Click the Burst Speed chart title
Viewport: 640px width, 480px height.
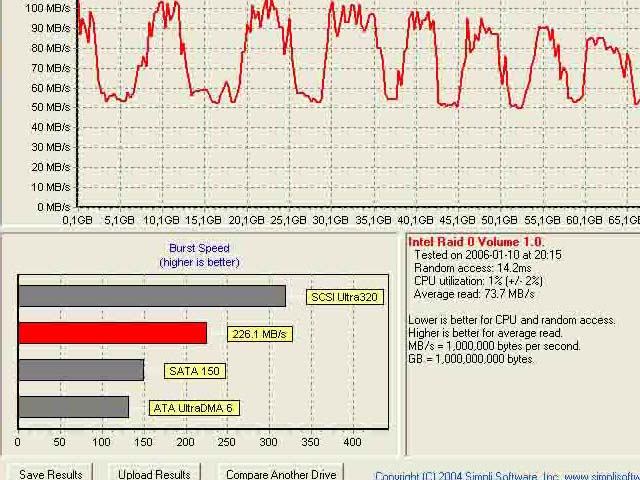pyautogui.click(x=199, y=248)
